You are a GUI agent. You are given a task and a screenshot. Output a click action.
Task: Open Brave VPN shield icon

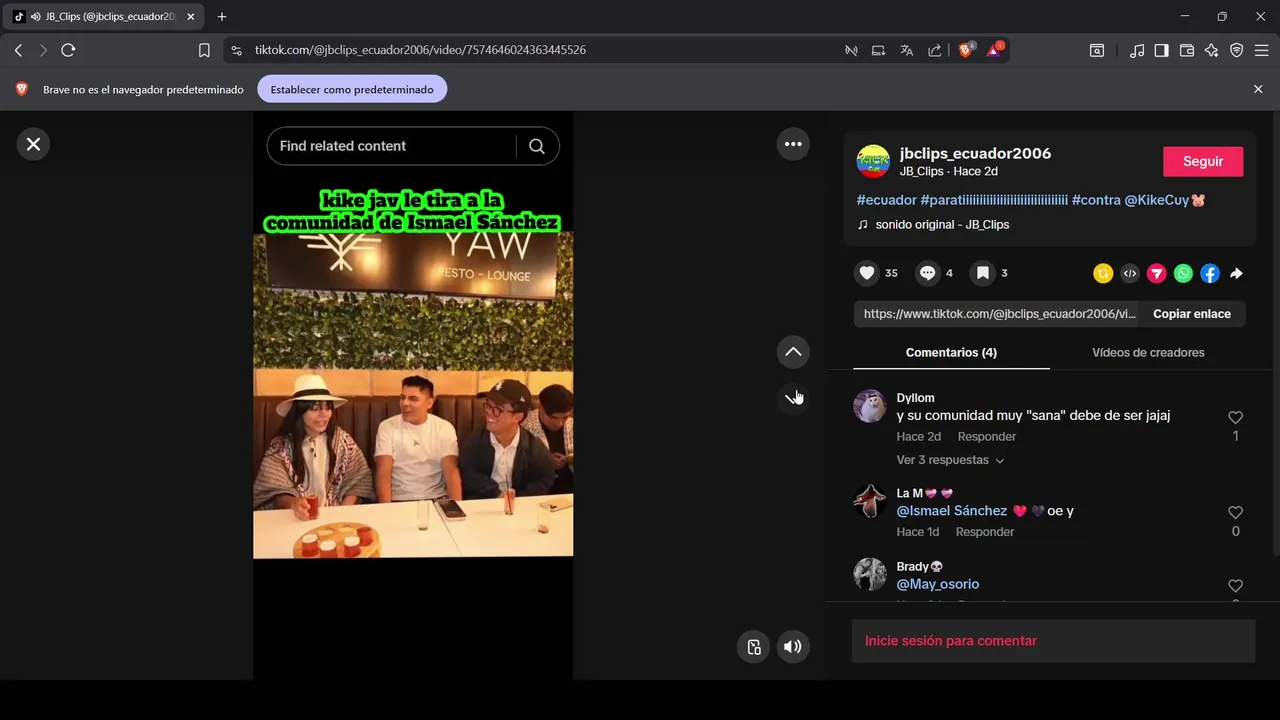click(1237, 50)
